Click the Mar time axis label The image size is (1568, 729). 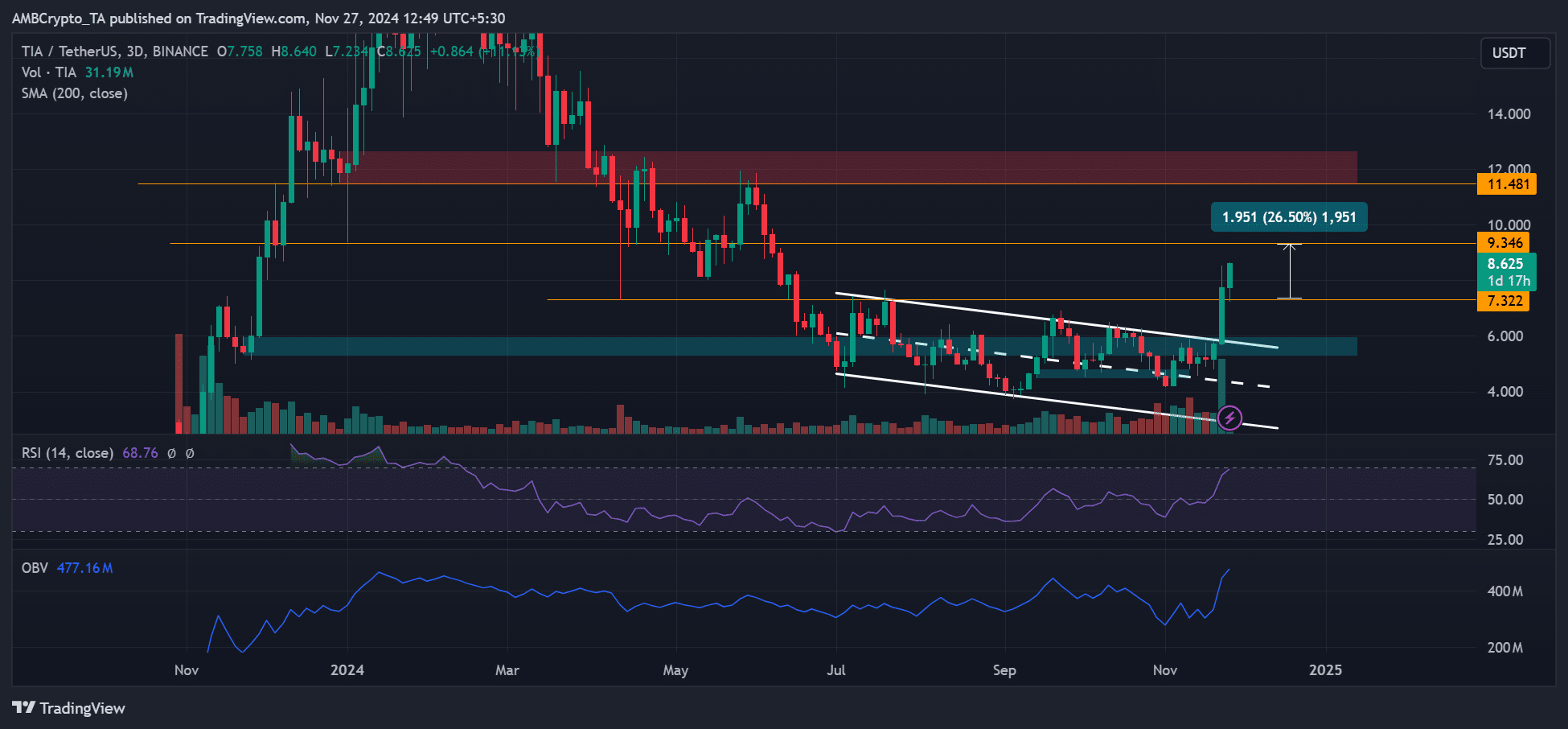click(507, 670)
